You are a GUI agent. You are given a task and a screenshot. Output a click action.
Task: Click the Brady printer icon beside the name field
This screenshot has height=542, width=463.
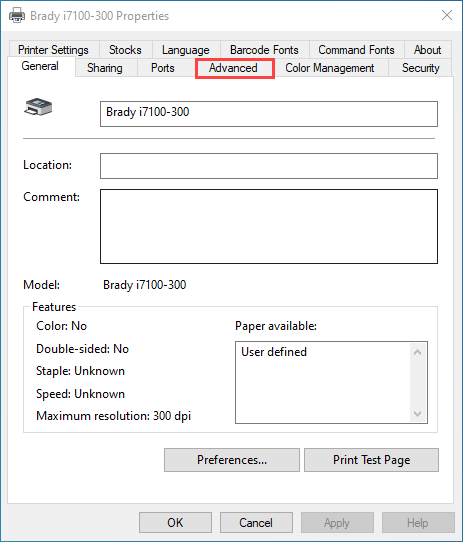point(38,107)
